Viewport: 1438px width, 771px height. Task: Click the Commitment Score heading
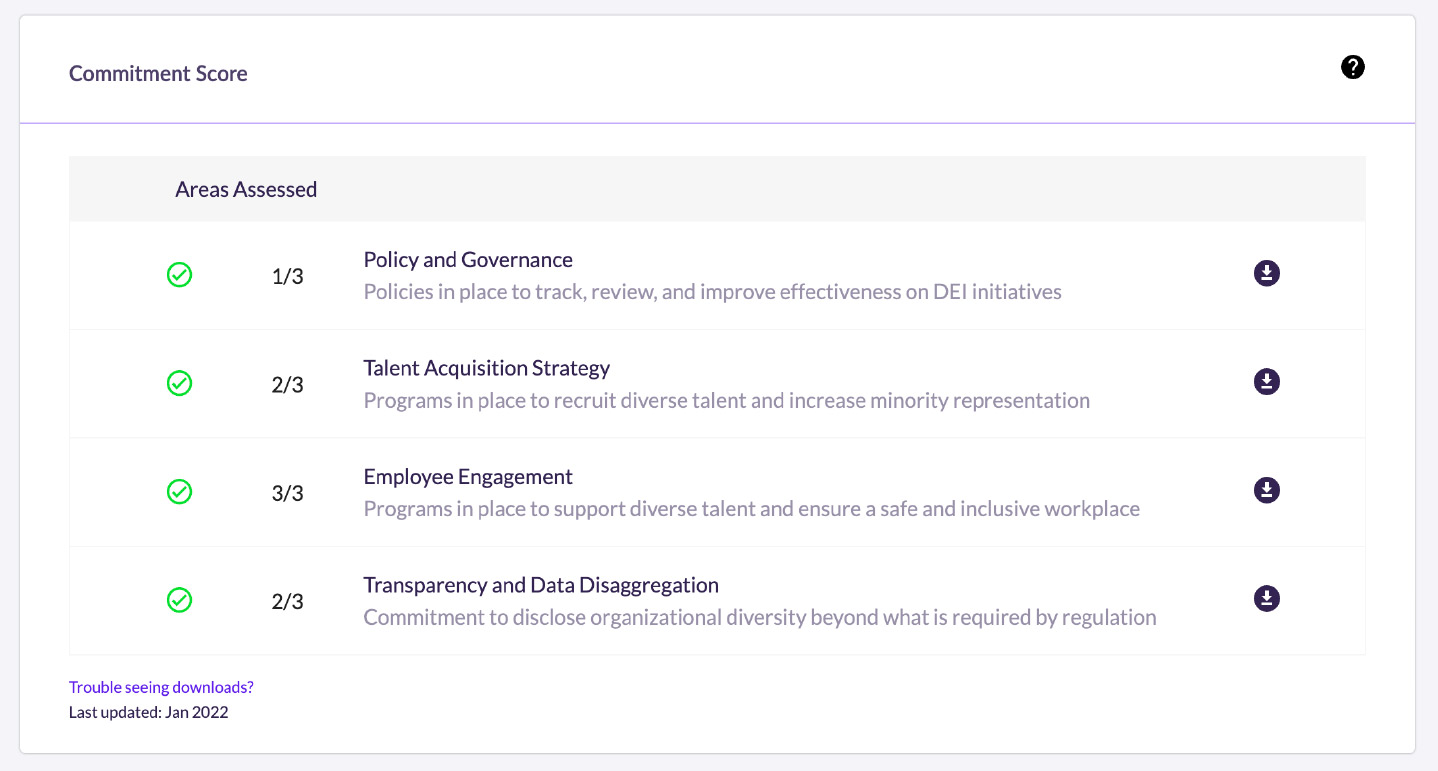[x=158, y=73]
